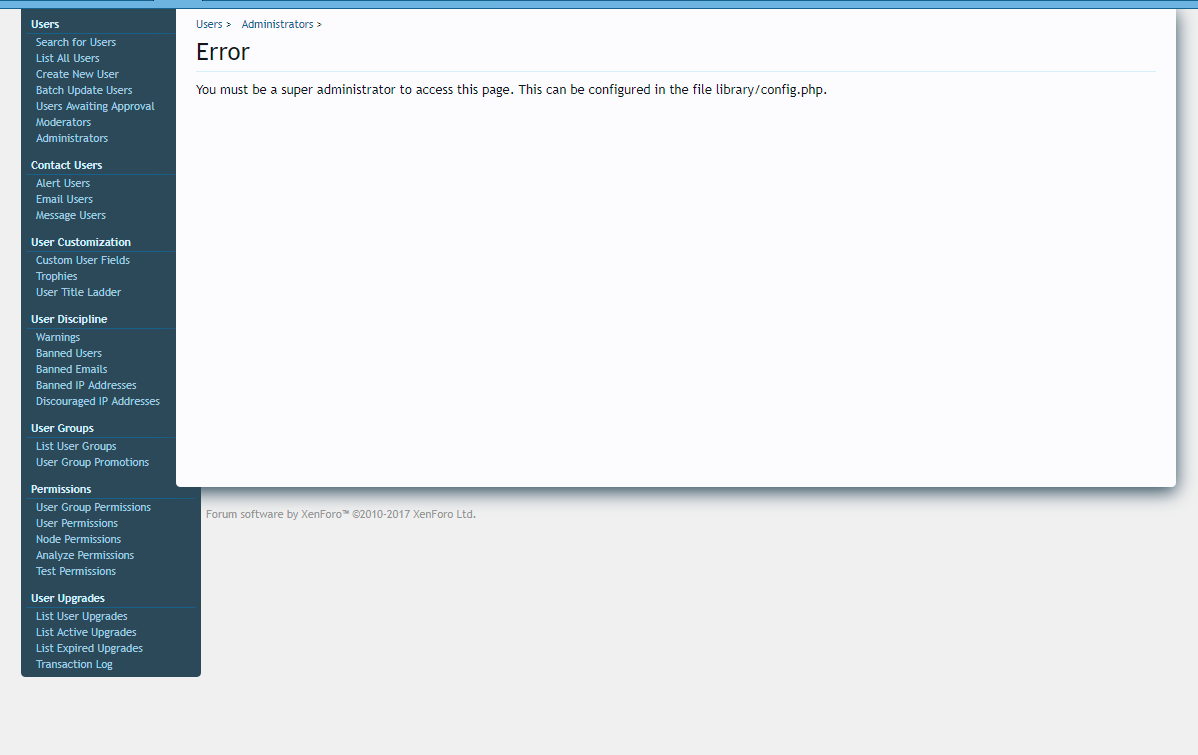Select Moderators in sidebar

[63, 122]
